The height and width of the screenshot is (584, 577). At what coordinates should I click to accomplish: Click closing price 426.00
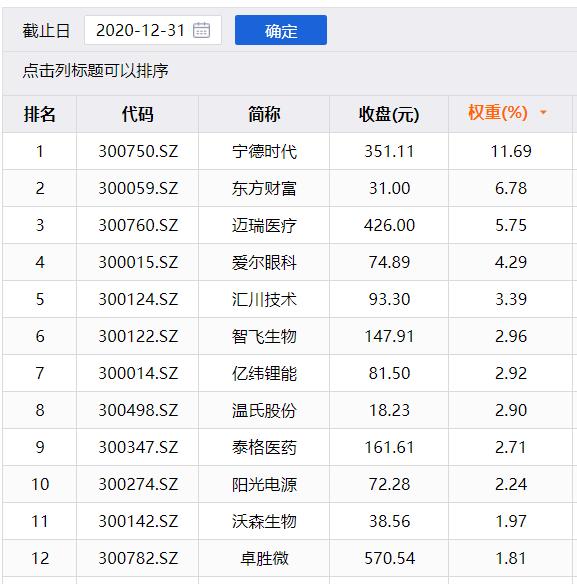(x=389, y=225)
